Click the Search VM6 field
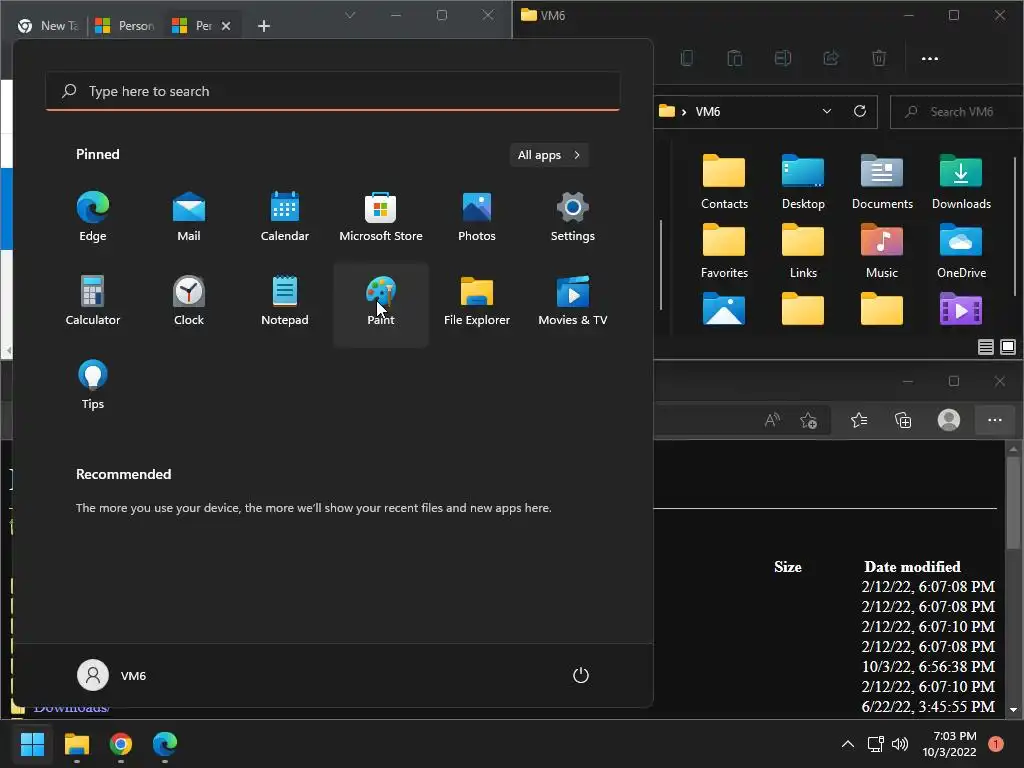This screenshot has height=768, width=1024. pyautogui.click(x=957, y=112)
